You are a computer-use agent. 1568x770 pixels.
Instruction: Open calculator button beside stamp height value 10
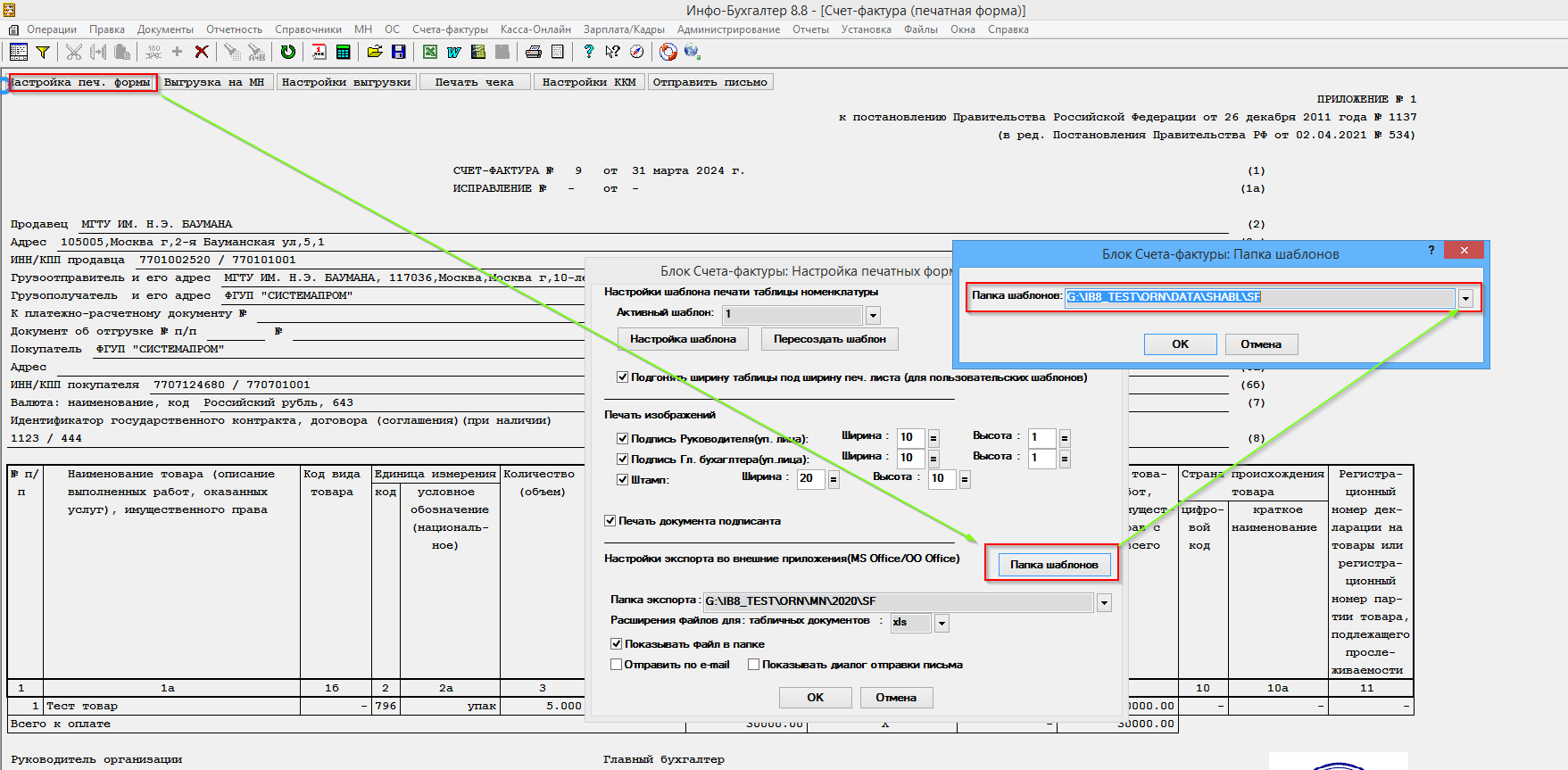pyautogui.click(x=965, y=479)
